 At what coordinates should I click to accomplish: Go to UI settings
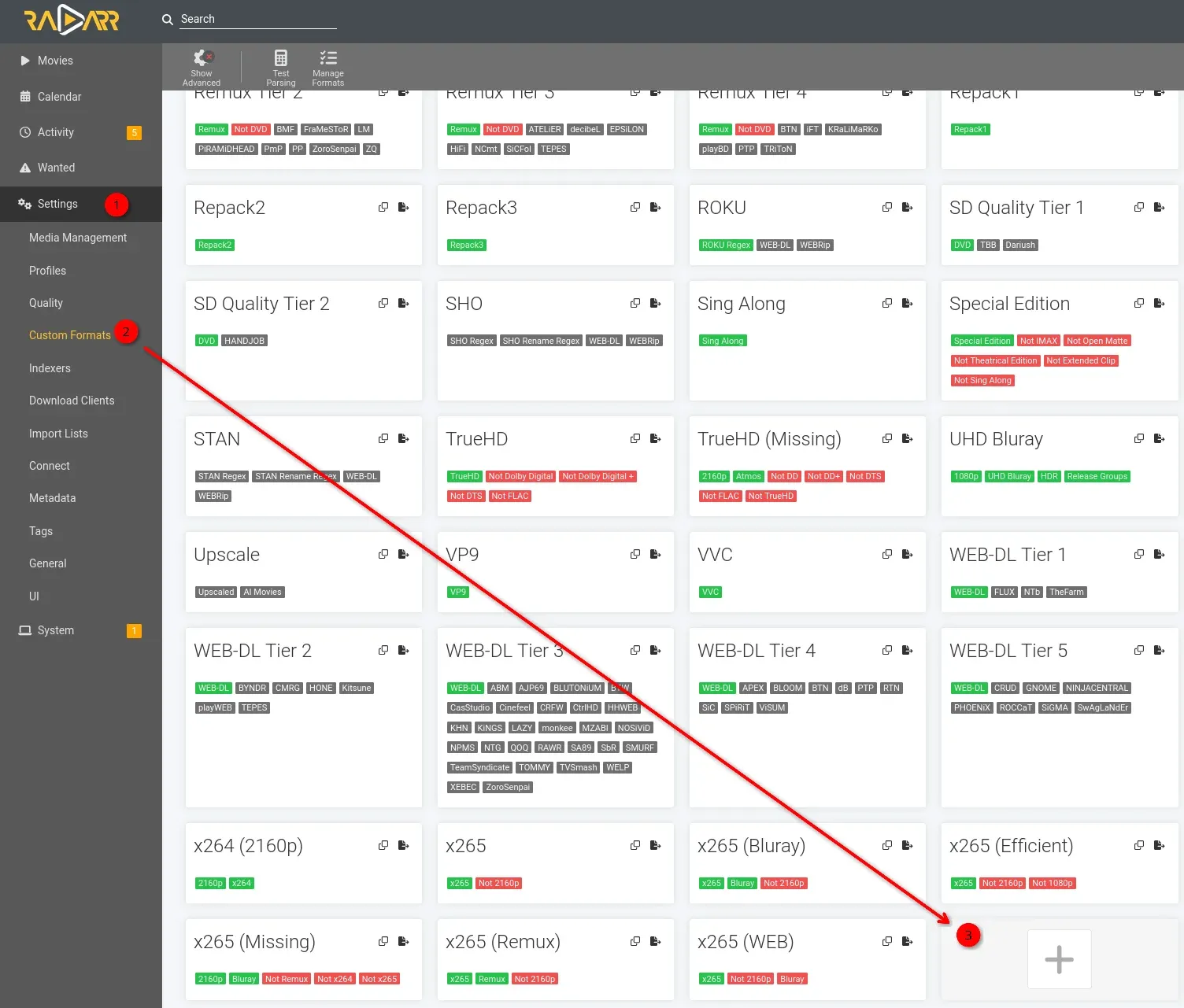34,596
